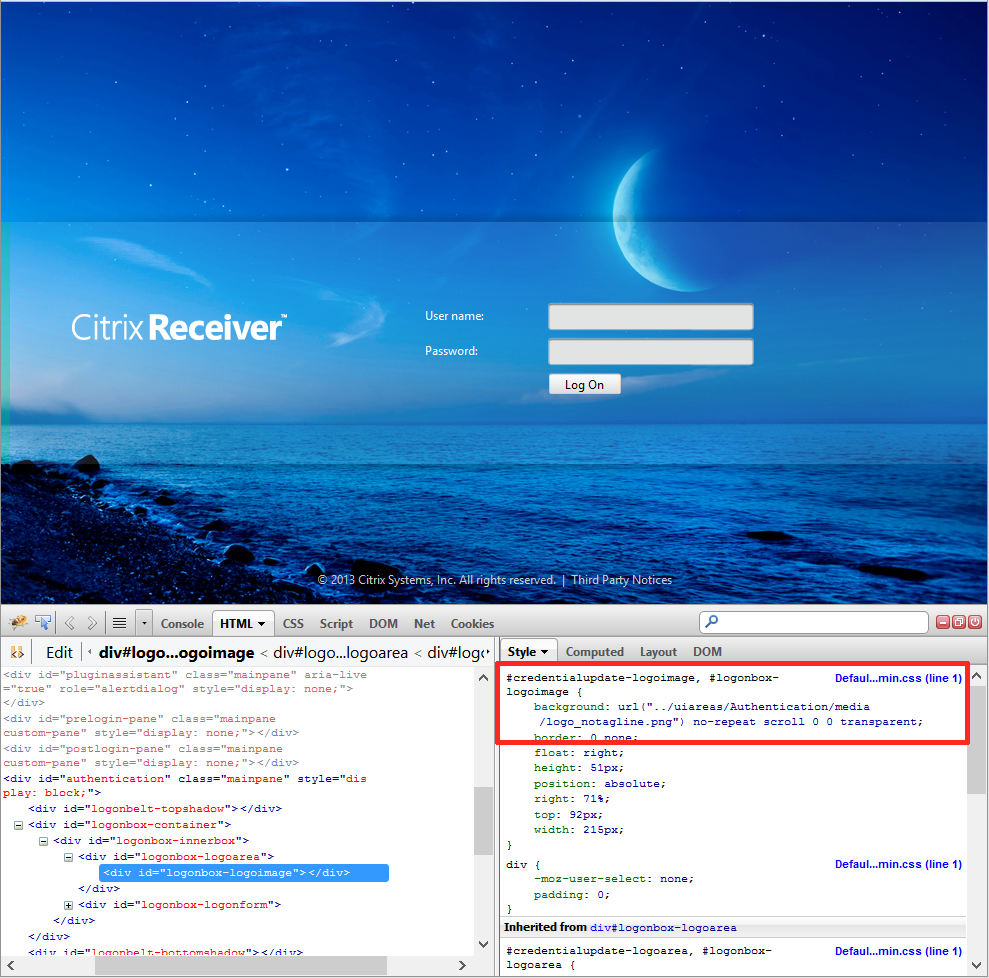Minimize the Firebug panel
Viewport: 989px width, 978px height.
[942, 622]
